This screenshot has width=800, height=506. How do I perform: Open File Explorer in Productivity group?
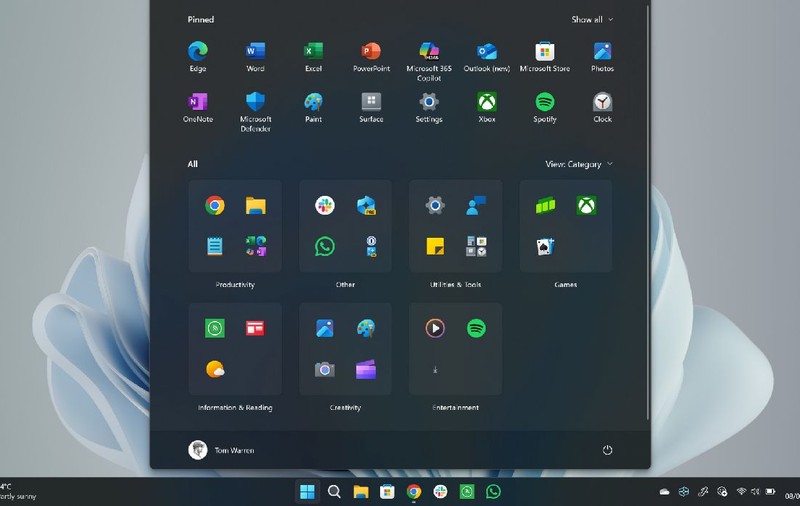256,205
